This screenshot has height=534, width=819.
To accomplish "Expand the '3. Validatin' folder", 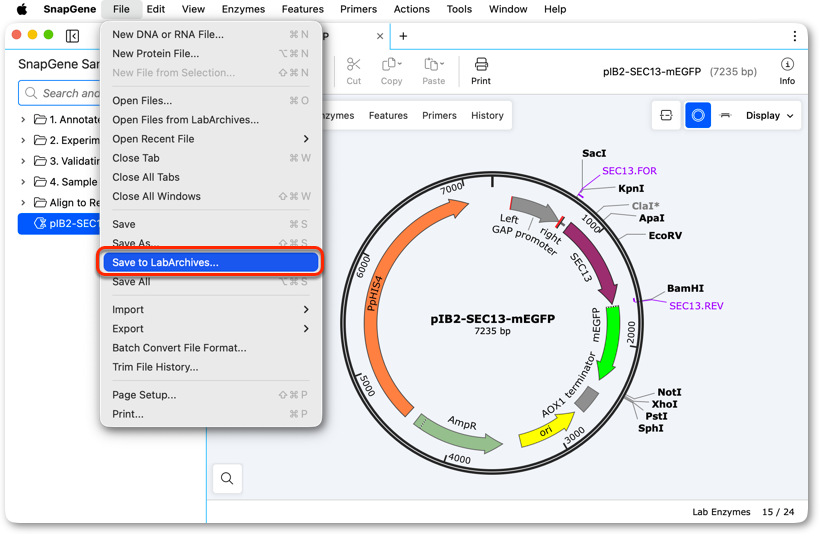I will [23, 161].
